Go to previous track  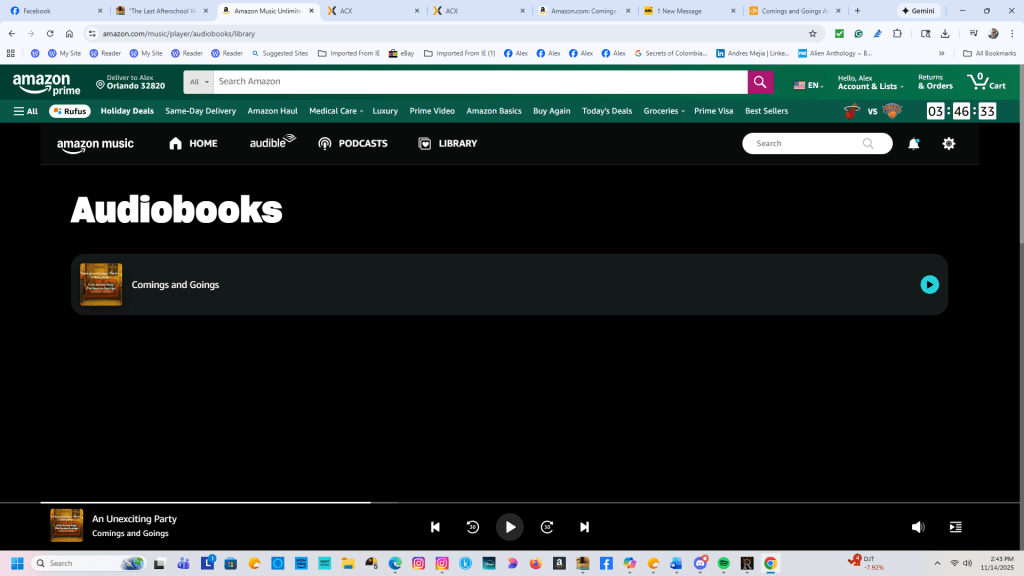[435, 527]
